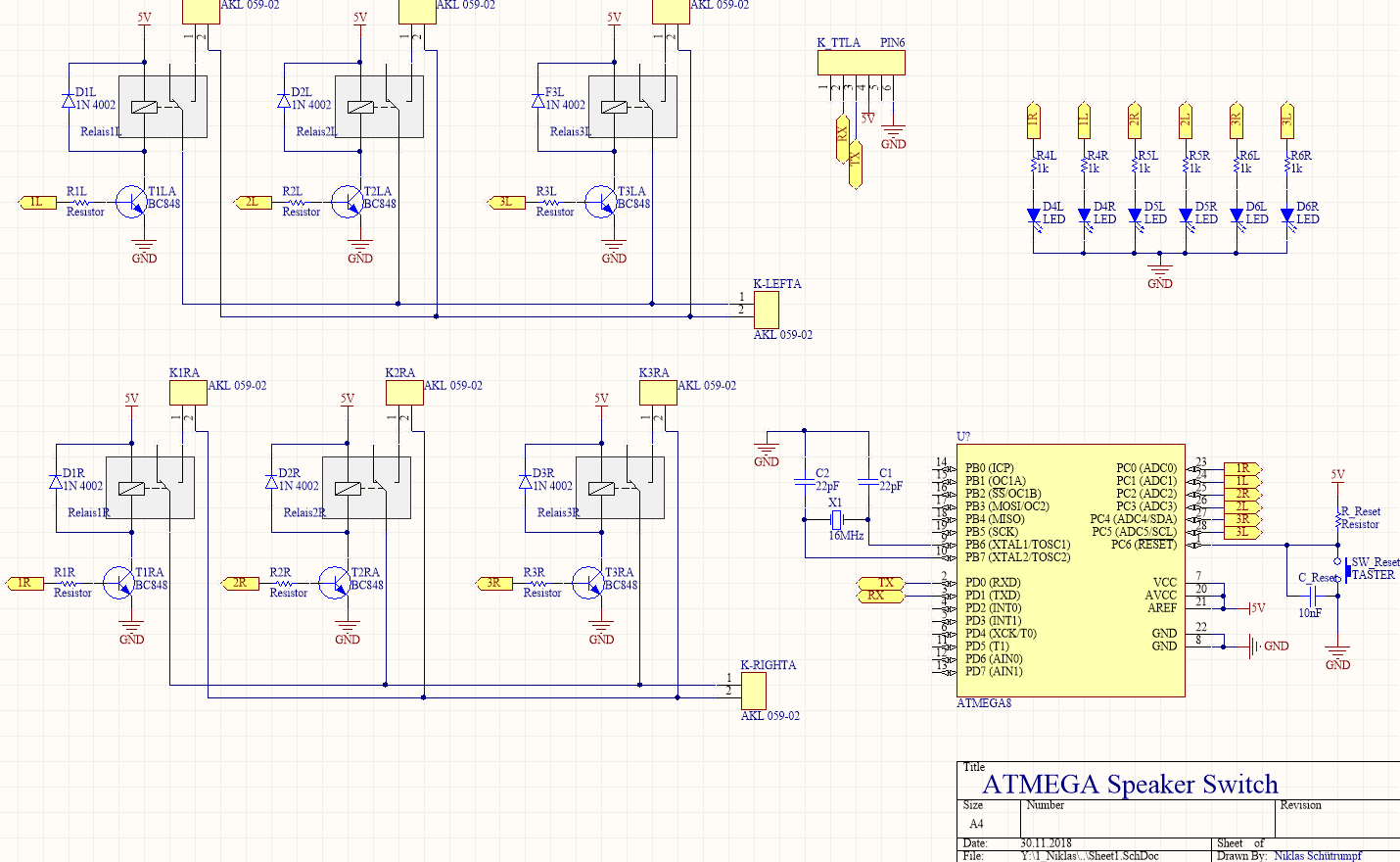Click the 1L port feeding resistor R1L
Screen dimensions: 1400x862
[x=37, y=203]
